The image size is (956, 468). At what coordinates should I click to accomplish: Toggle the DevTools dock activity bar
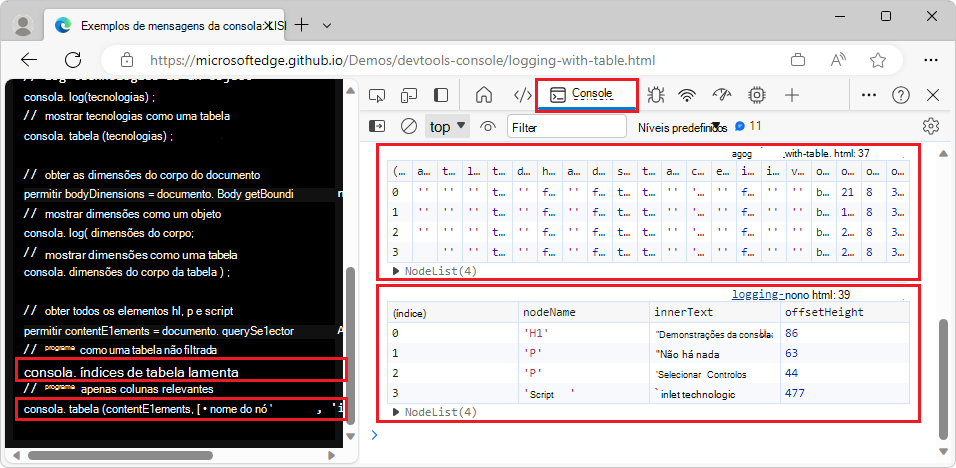(441, 95)
